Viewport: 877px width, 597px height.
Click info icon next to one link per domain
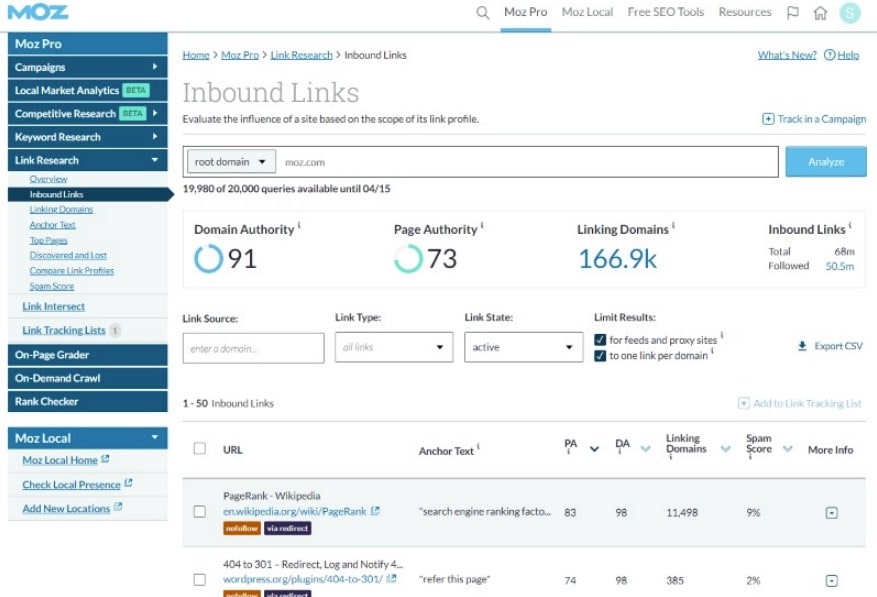712,351
